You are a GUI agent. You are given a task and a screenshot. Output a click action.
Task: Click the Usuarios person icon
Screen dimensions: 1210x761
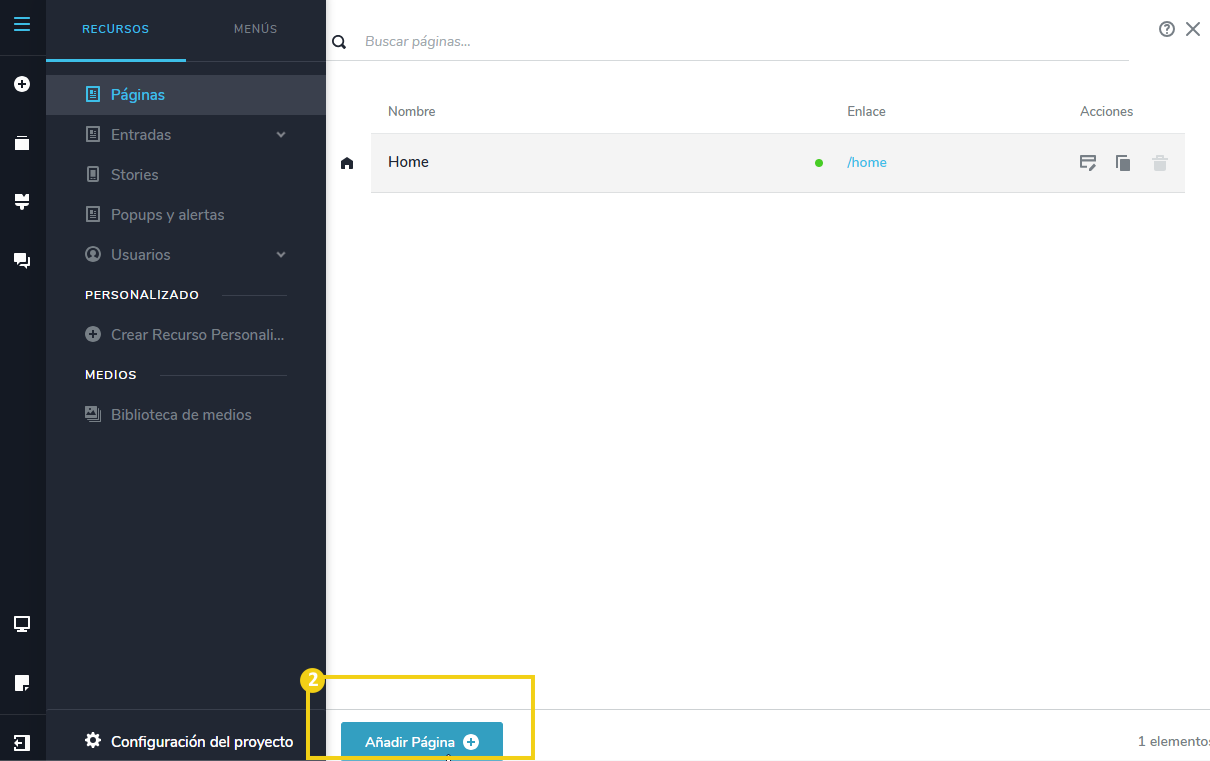[93, 255]
